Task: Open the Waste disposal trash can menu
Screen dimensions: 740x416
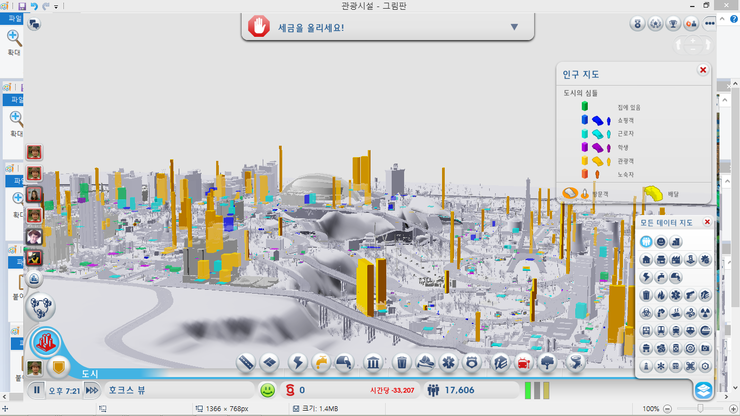Action: (x=402, y=363)
